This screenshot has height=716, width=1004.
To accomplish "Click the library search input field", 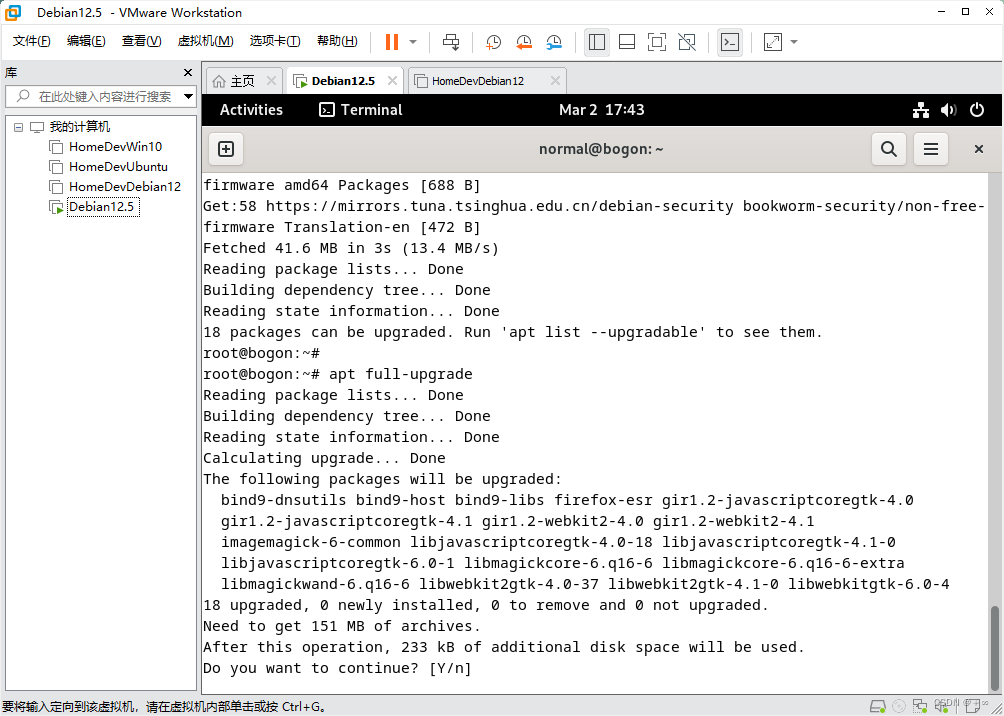I will tap(100, 97).
